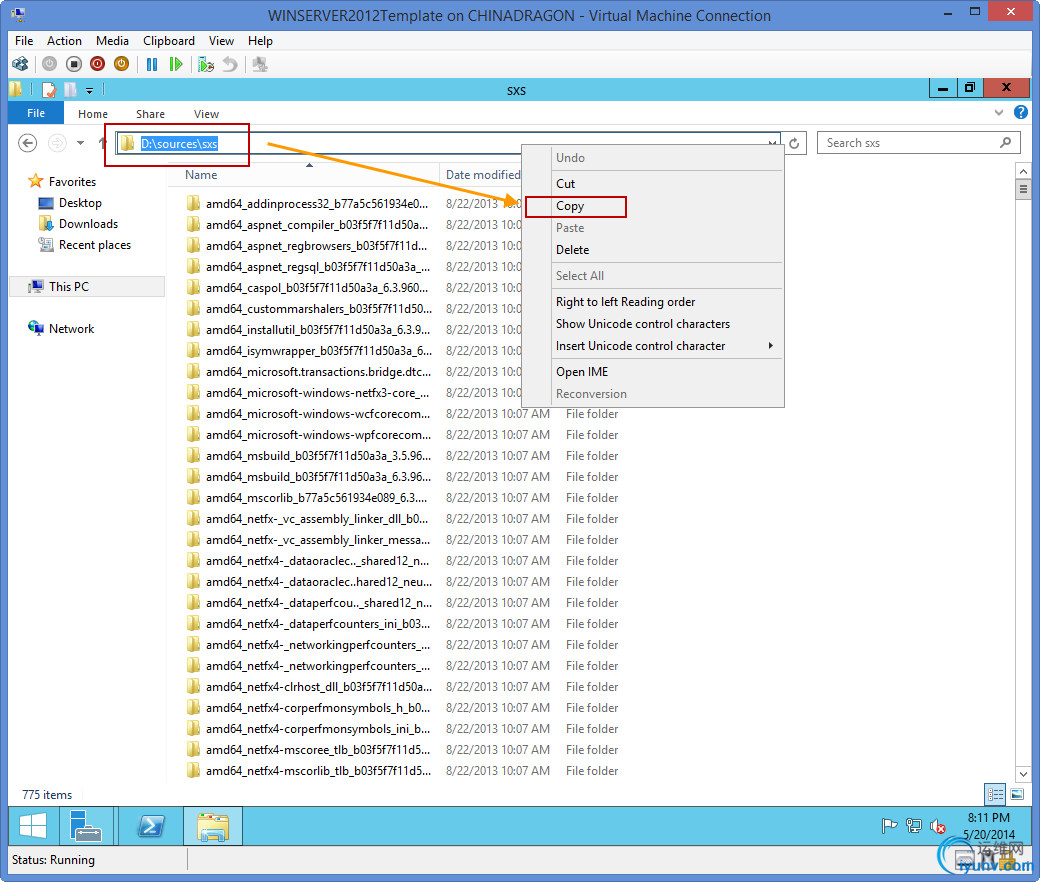Open the blue File tab in Explorer
The image size is (1040, 882).
point(36,113)
